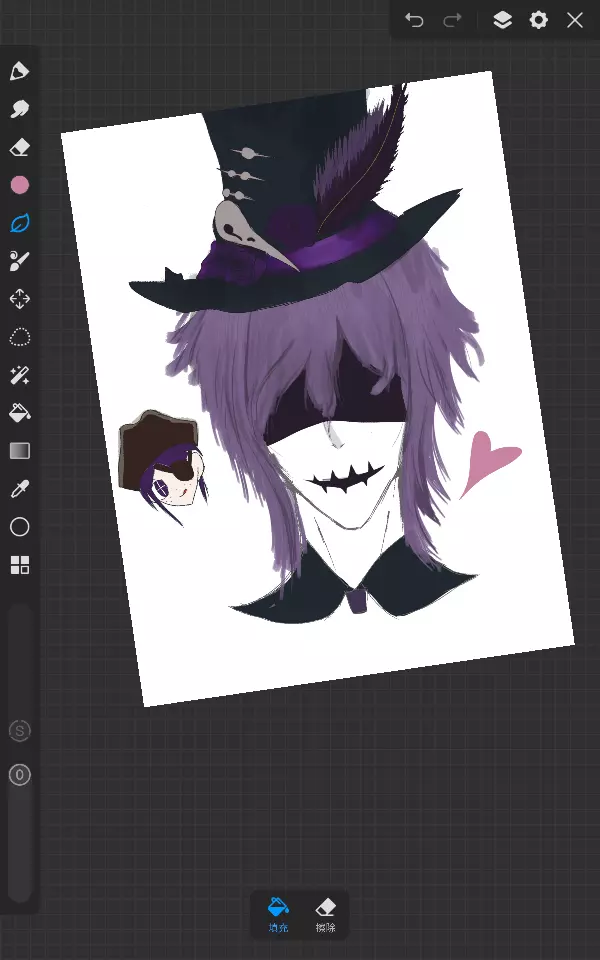Select the swirl paintbrush tool

point(20,261)
